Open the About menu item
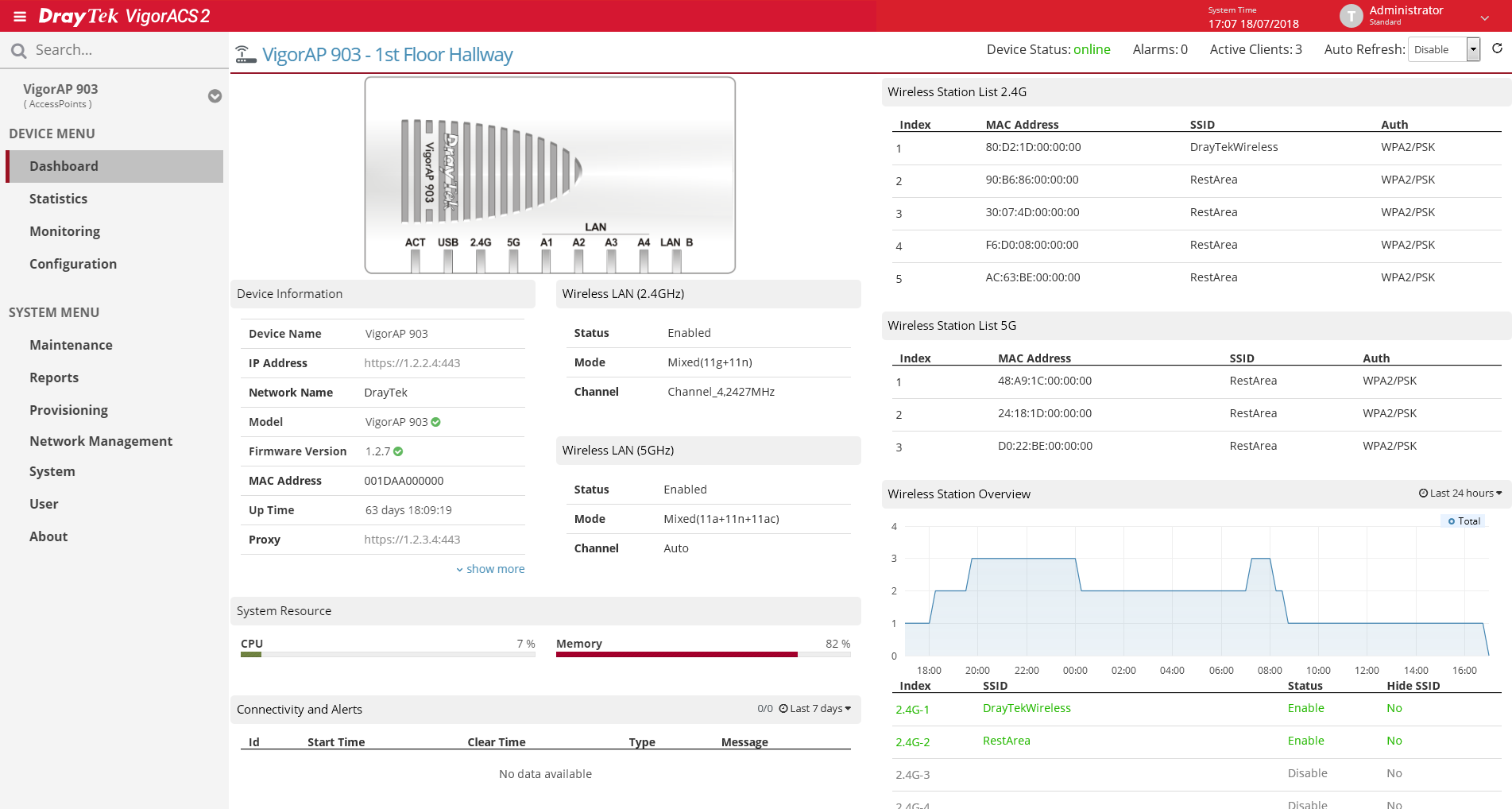The height and width of the screenshot is (809, 1512). point(48,536)
